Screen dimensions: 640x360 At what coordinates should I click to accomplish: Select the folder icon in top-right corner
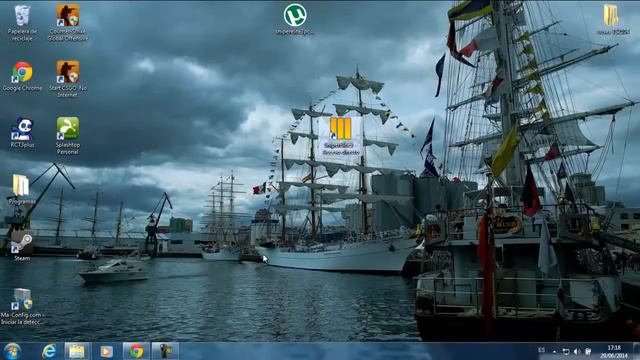[x=612, y=20]
